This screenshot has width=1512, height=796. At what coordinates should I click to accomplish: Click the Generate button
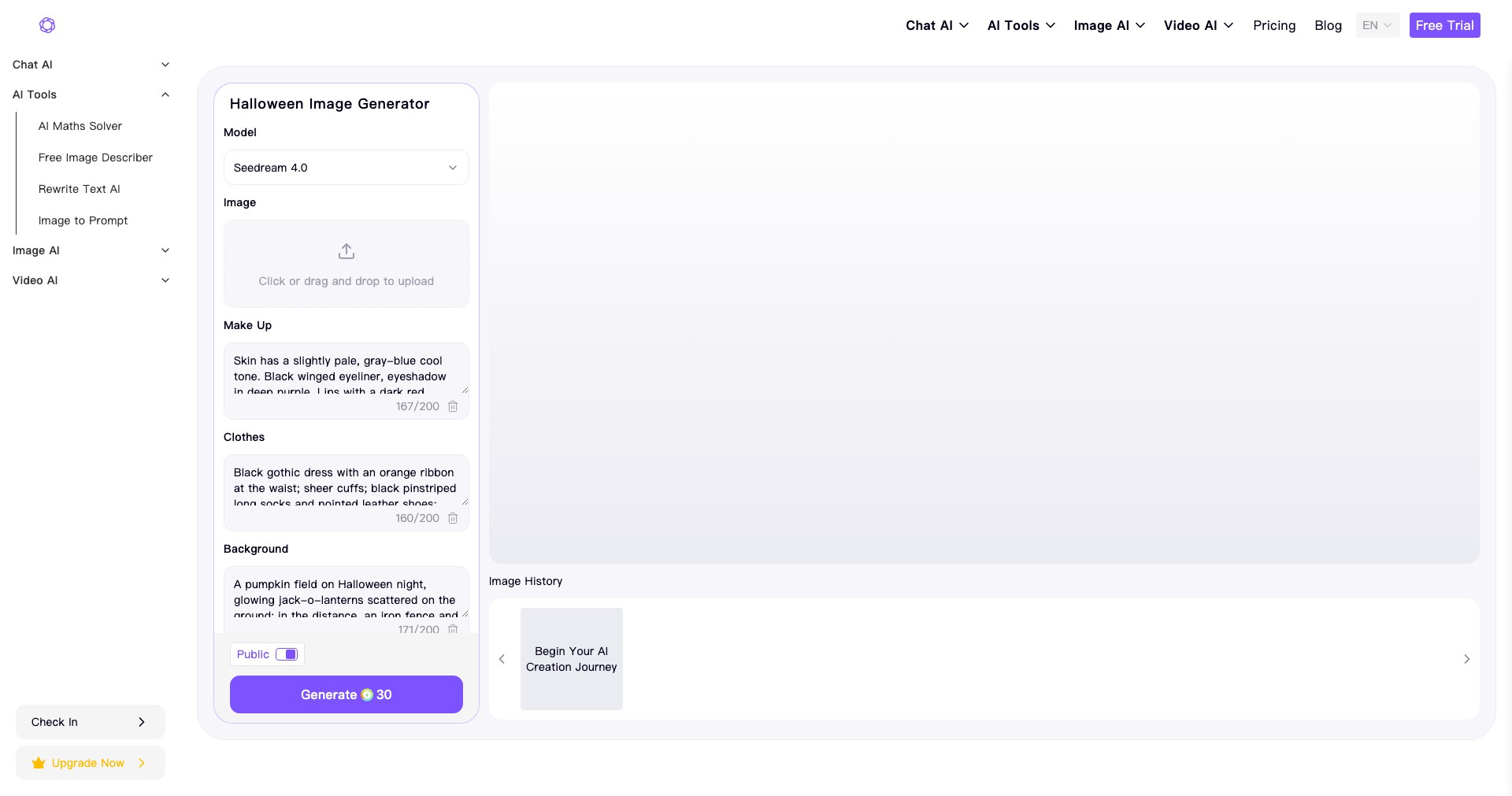[346, 694]
